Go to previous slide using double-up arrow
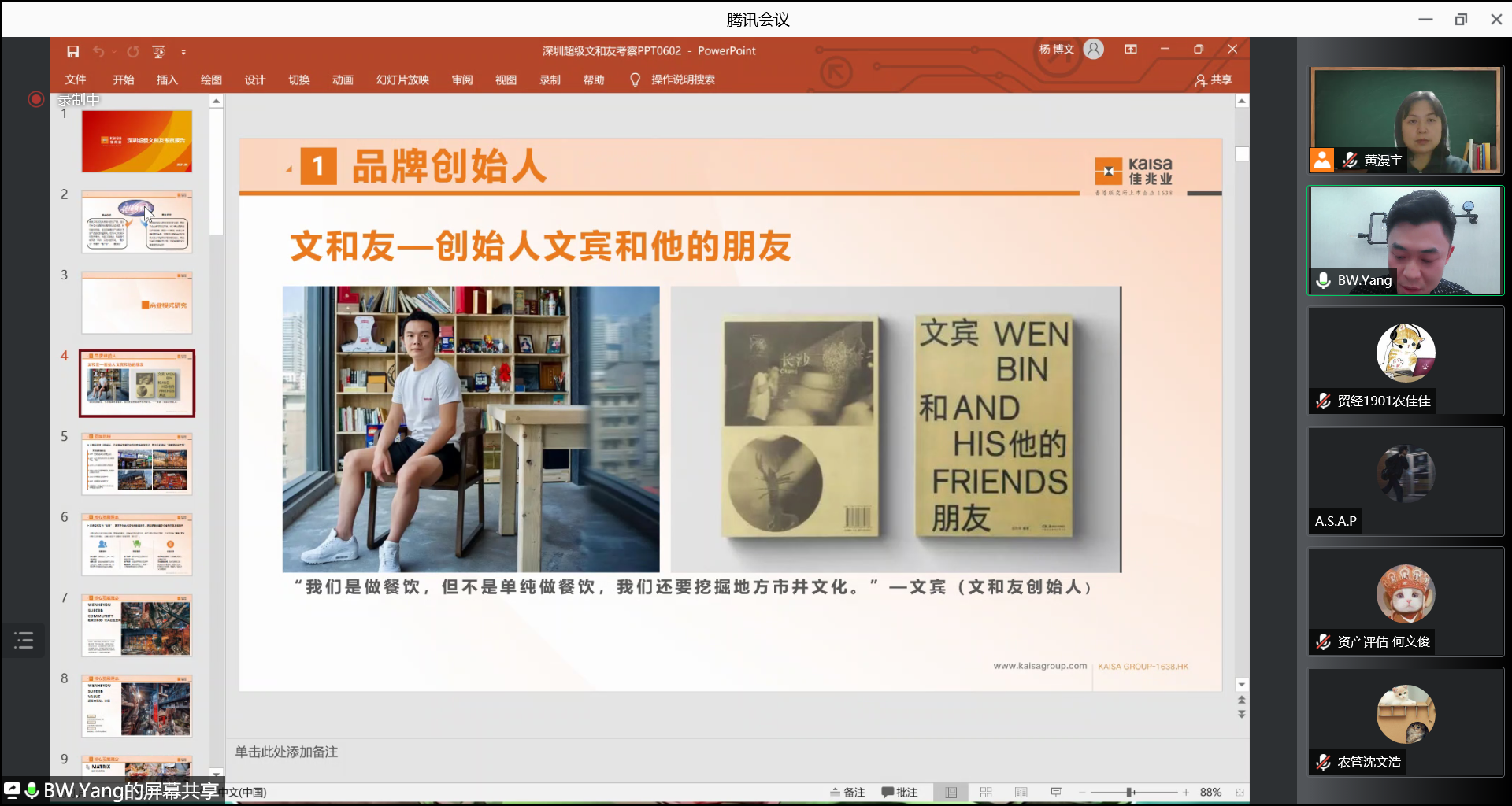1512x806 pixels. [x=1242, y=700]
